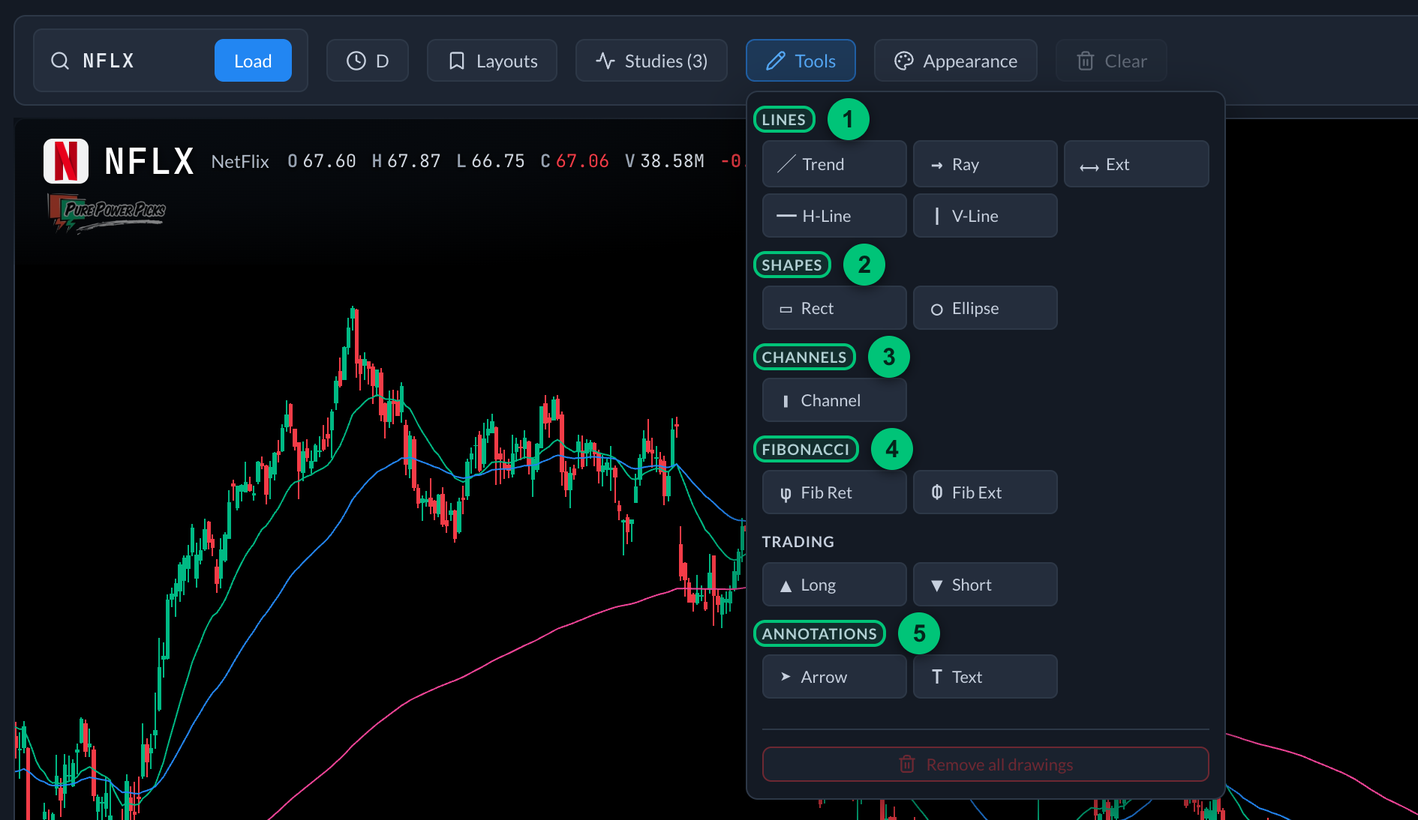Add a Short trading position
This screenshot has height=820, width=1418.
tap(985, 585)
